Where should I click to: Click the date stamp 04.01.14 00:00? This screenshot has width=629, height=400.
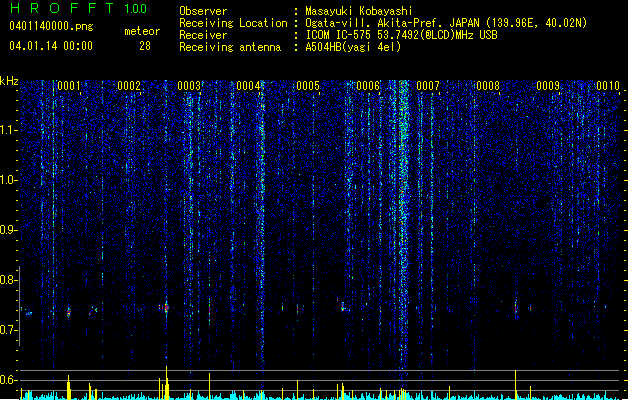pyautogui.click(x=51, y=46)
